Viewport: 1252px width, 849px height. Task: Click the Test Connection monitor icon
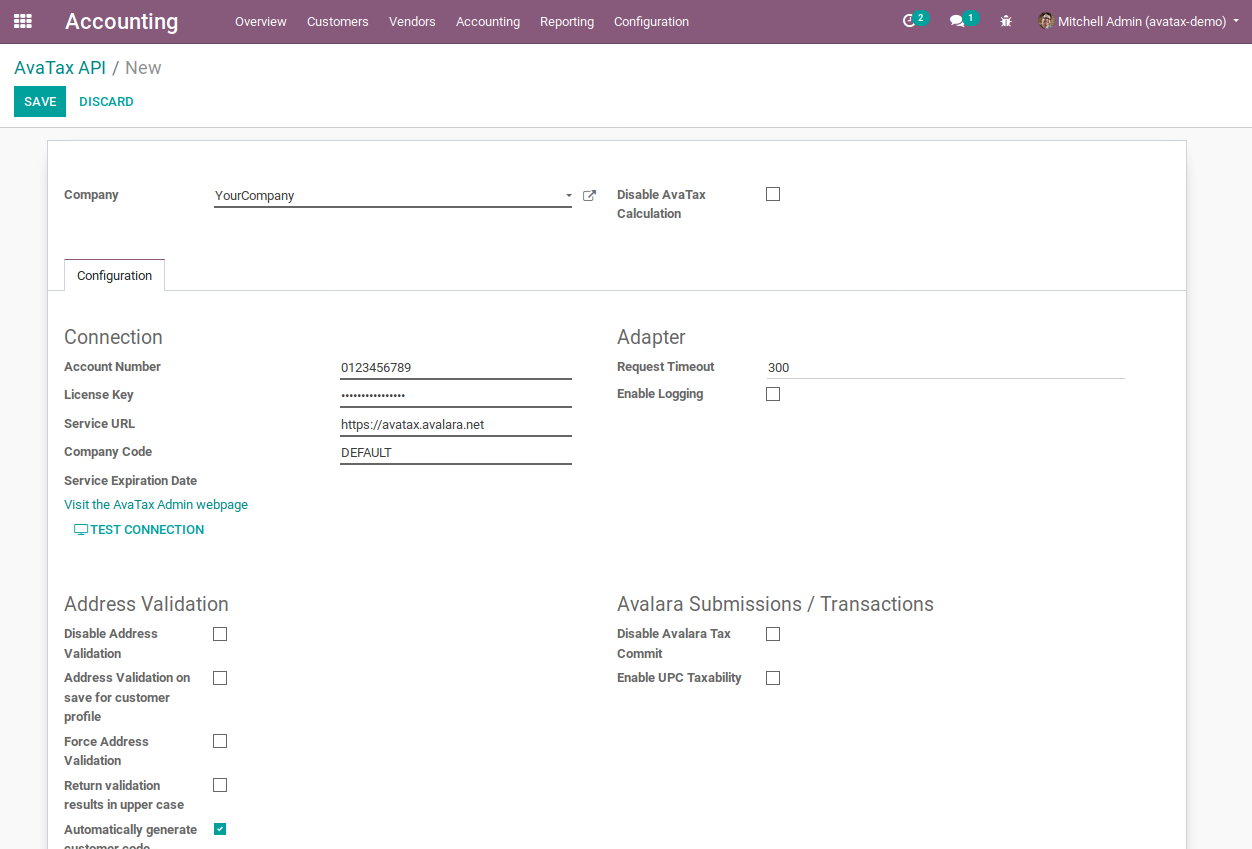pyautogui.click(x=81, y=530)
